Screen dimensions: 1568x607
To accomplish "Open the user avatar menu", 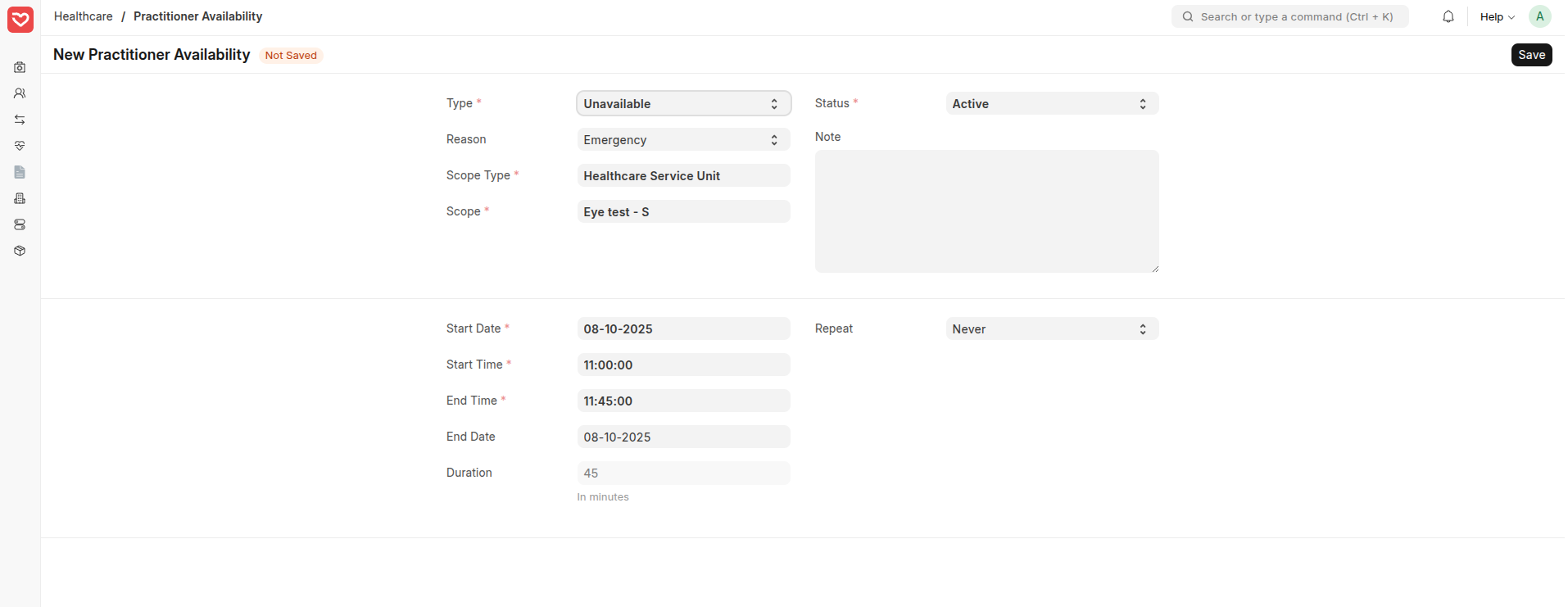I will pyautogui.click(x=1539, y=16).
